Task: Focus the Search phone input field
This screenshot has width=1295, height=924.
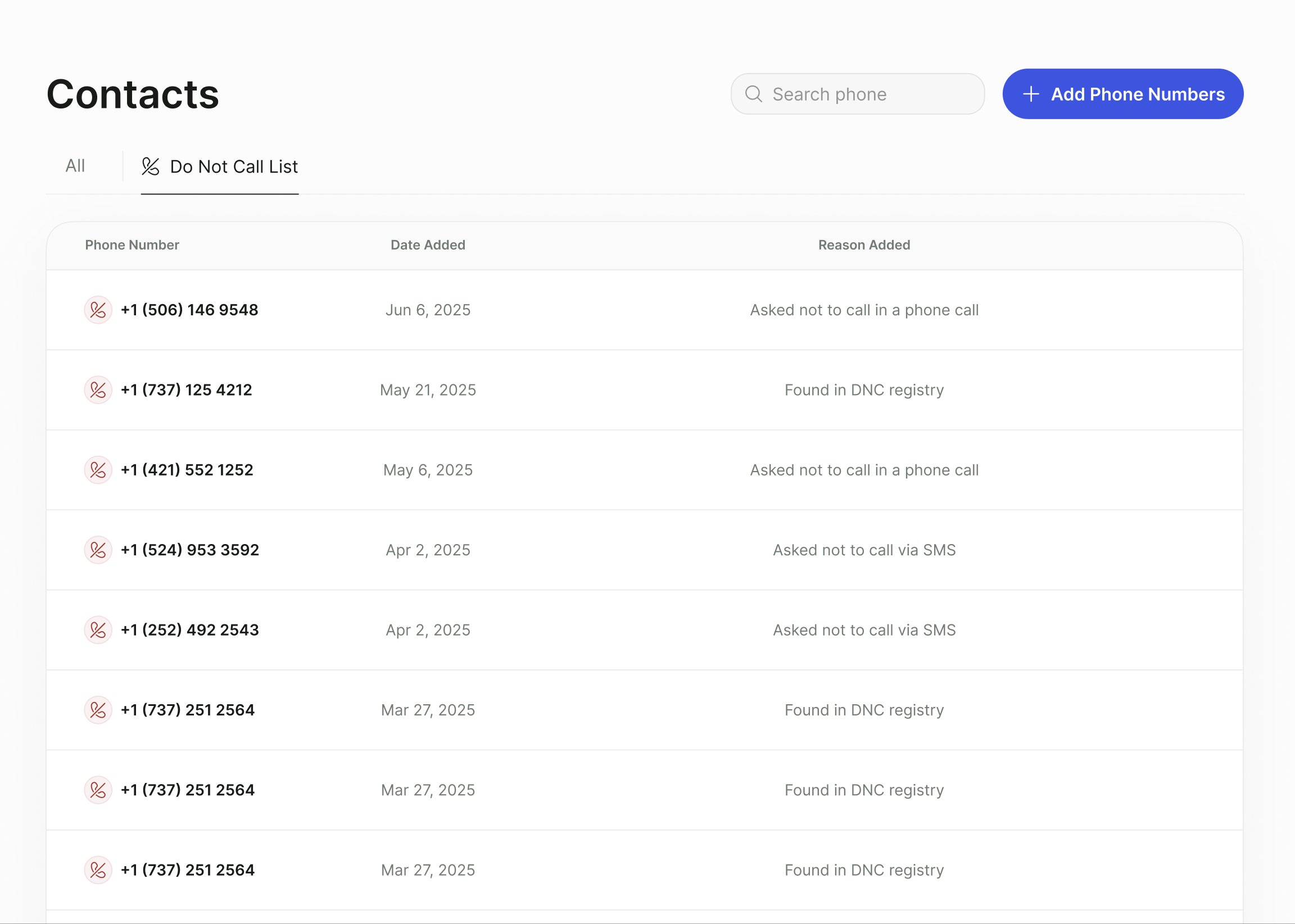Action: point(858,94)
